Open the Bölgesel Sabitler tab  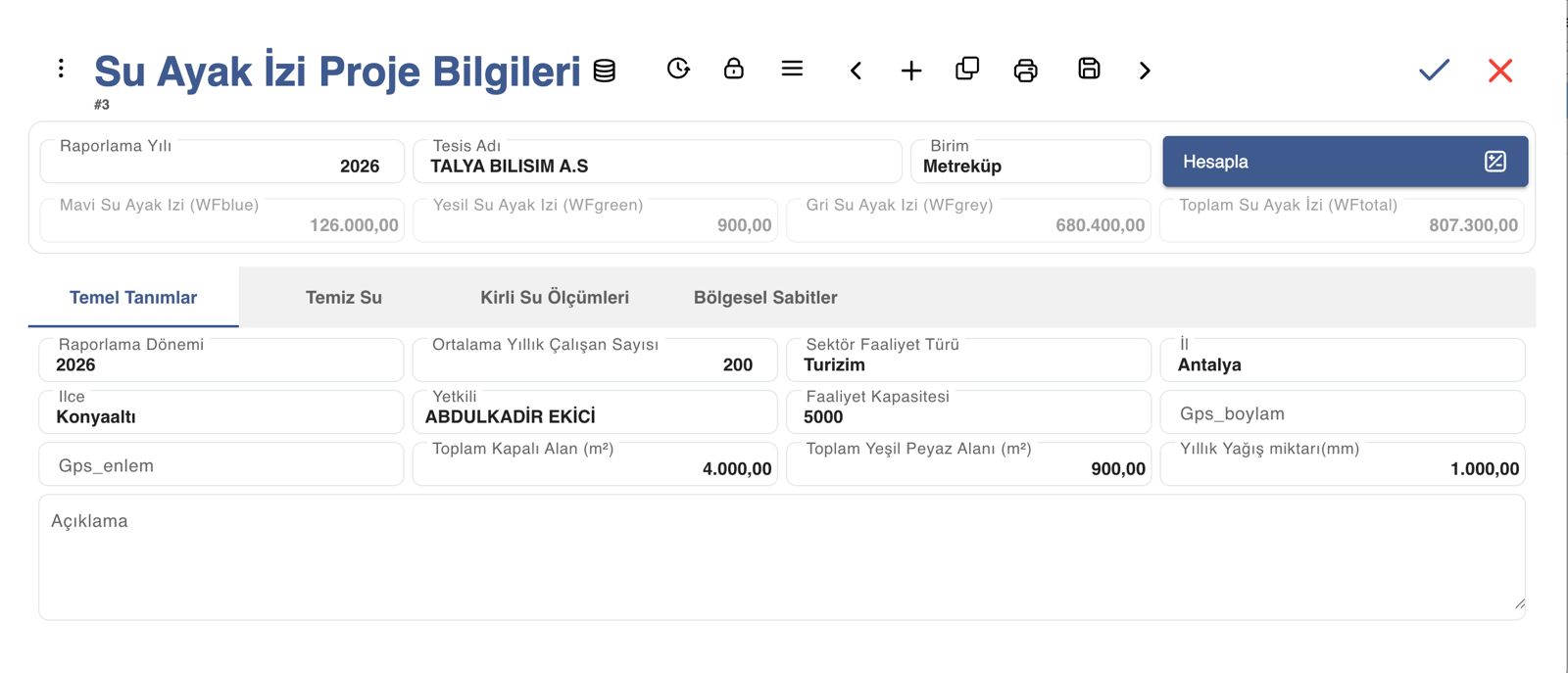point(765,298)
